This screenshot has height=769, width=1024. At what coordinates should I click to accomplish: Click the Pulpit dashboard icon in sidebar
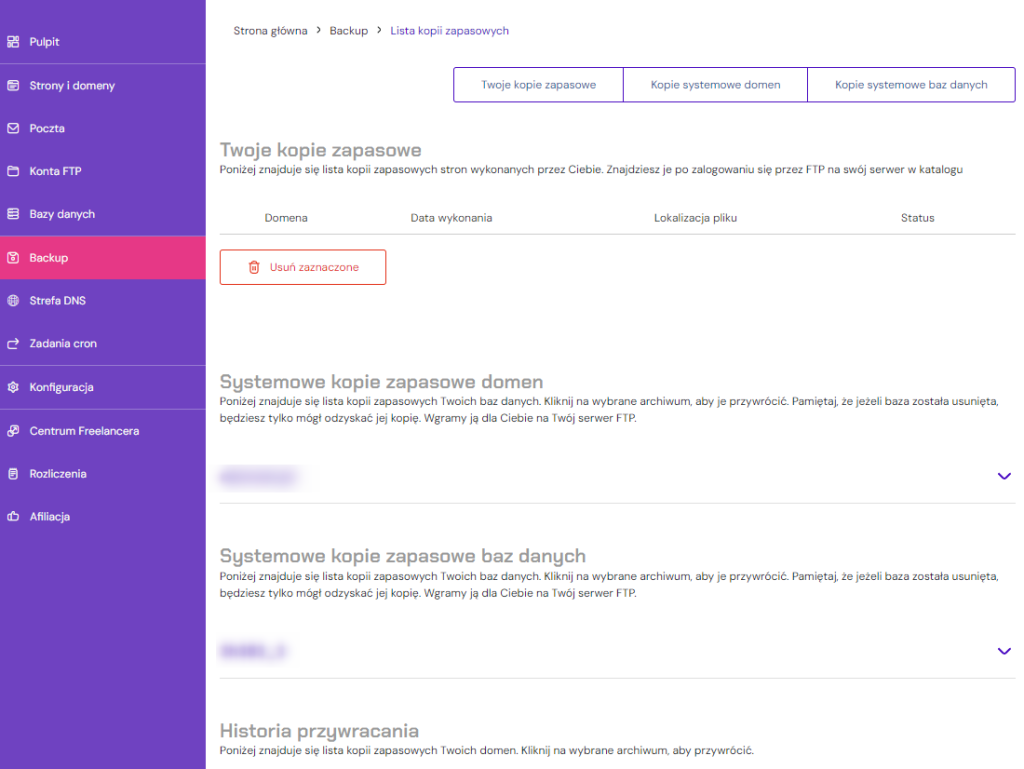click(x=13, y=42)
